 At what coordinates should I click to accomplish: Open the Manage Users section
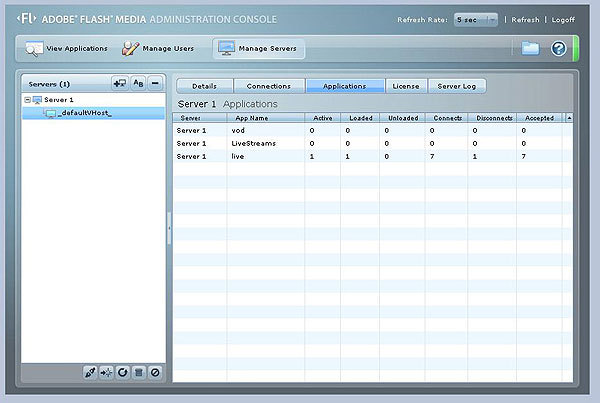coord(158,49)
